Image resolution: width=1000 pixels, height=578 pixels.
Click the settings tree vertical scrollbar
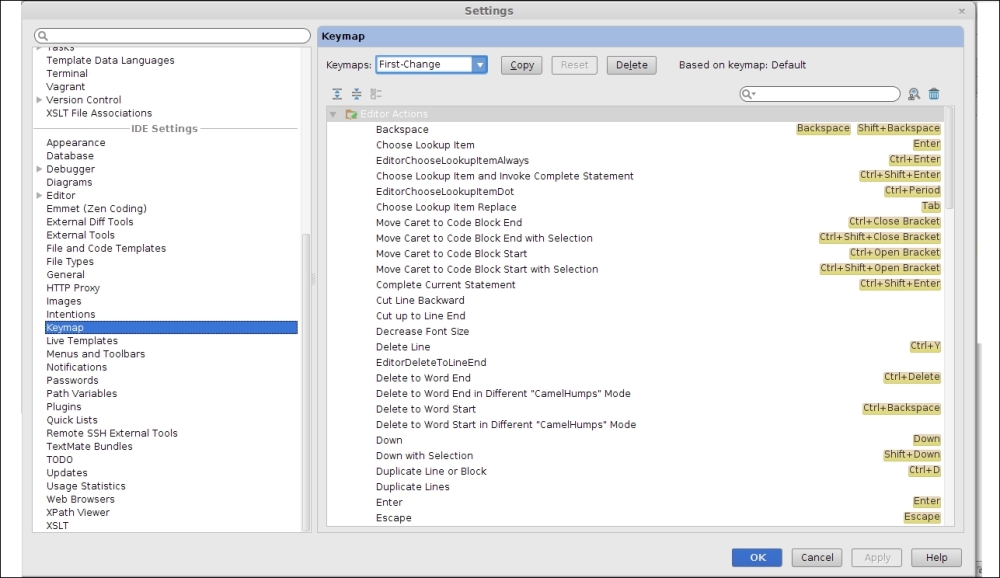pyautogui.click(x=306, y=382)
